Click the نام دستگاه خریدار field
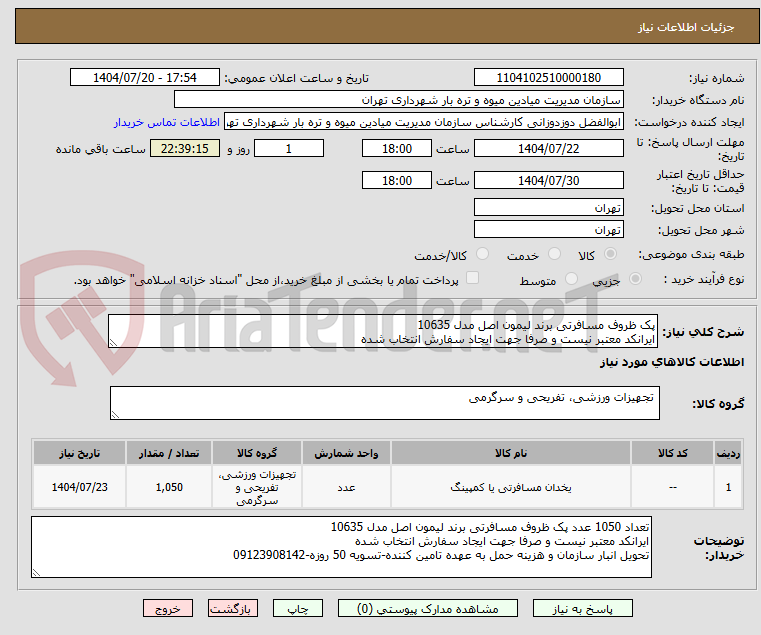This screenshot has width=761, height=635. tap(398, 100)
